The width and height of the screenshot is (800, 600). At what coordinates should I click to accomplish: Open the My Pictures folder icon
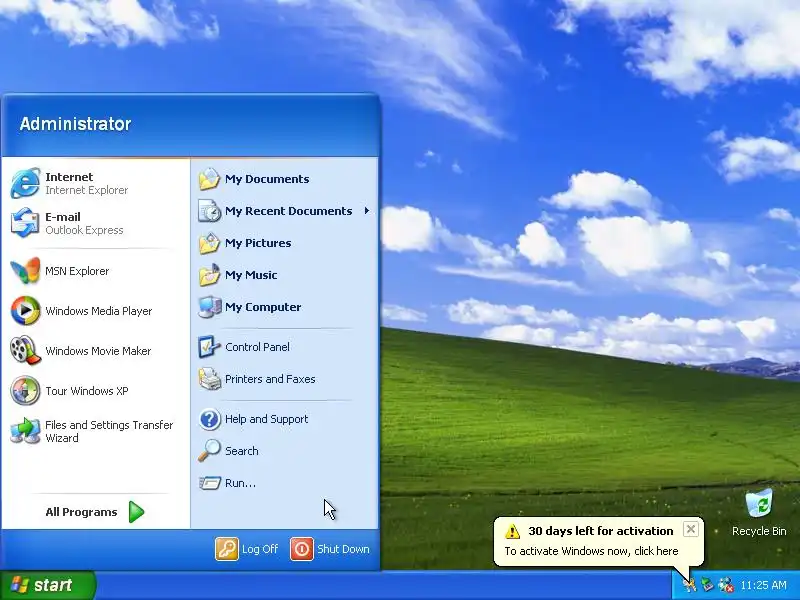coord(209,243)
